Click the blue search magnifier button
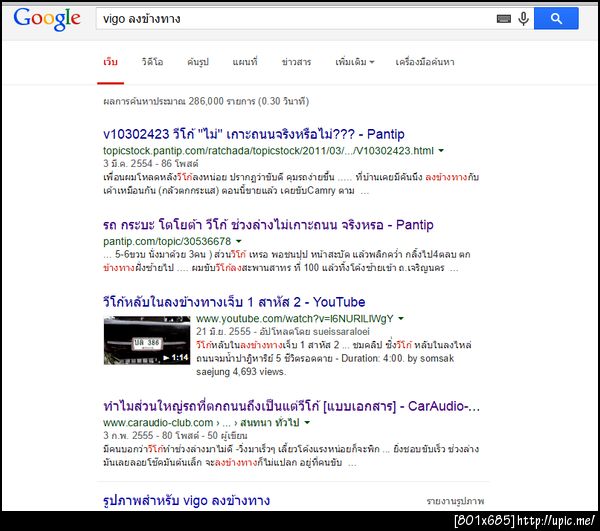600x531 pixels. (556, 18)
